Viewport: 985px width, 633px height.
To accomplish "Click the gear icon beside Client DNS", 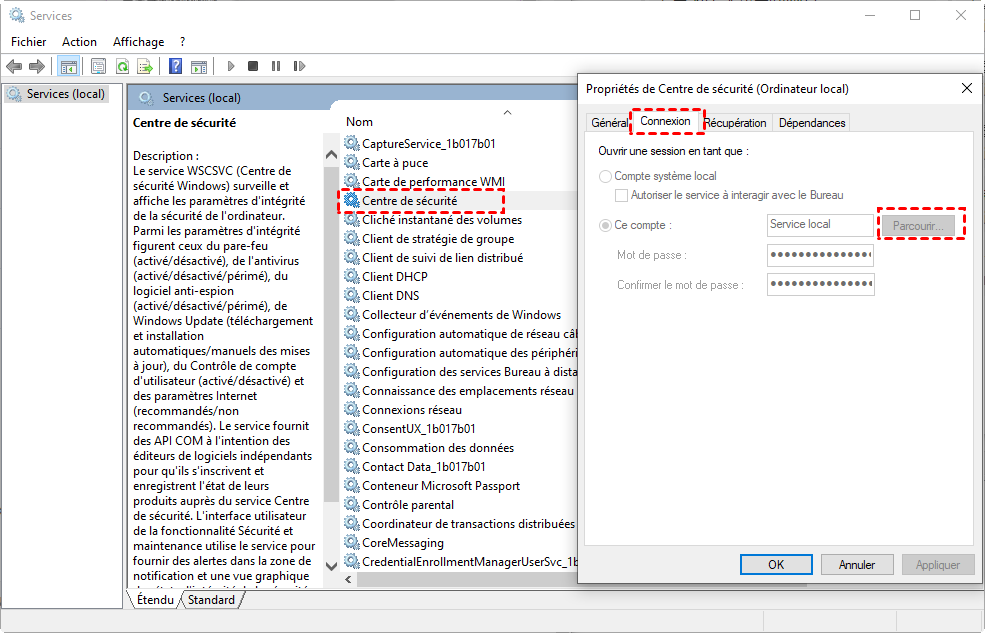I will 352,295.
